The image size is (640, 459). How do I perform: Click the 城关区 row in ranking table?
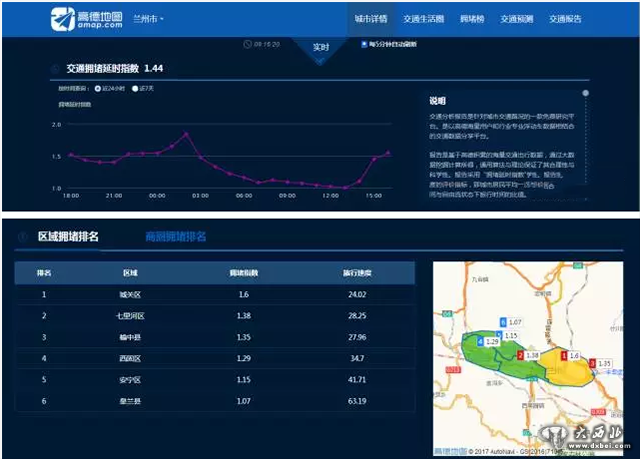click(214, 295)
